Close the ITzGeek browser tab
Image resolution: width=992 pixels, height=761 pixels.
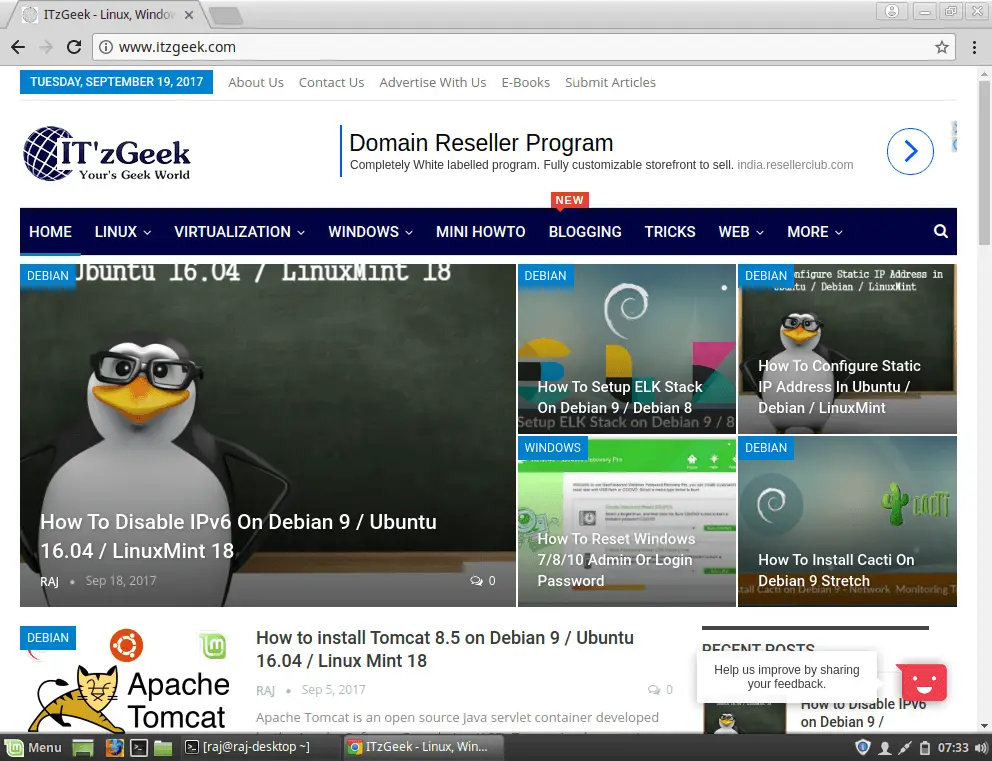(x=189, y=15)
